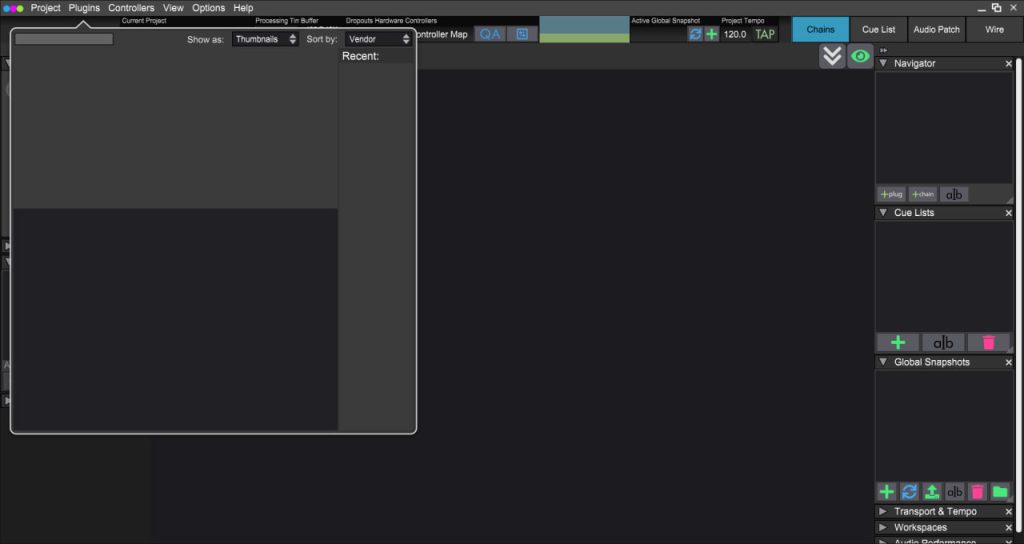Image resolution: width=1024 pixels, height=544 pixels.
Task: Add a new cue list with green plus
Action: click(897, 342)
